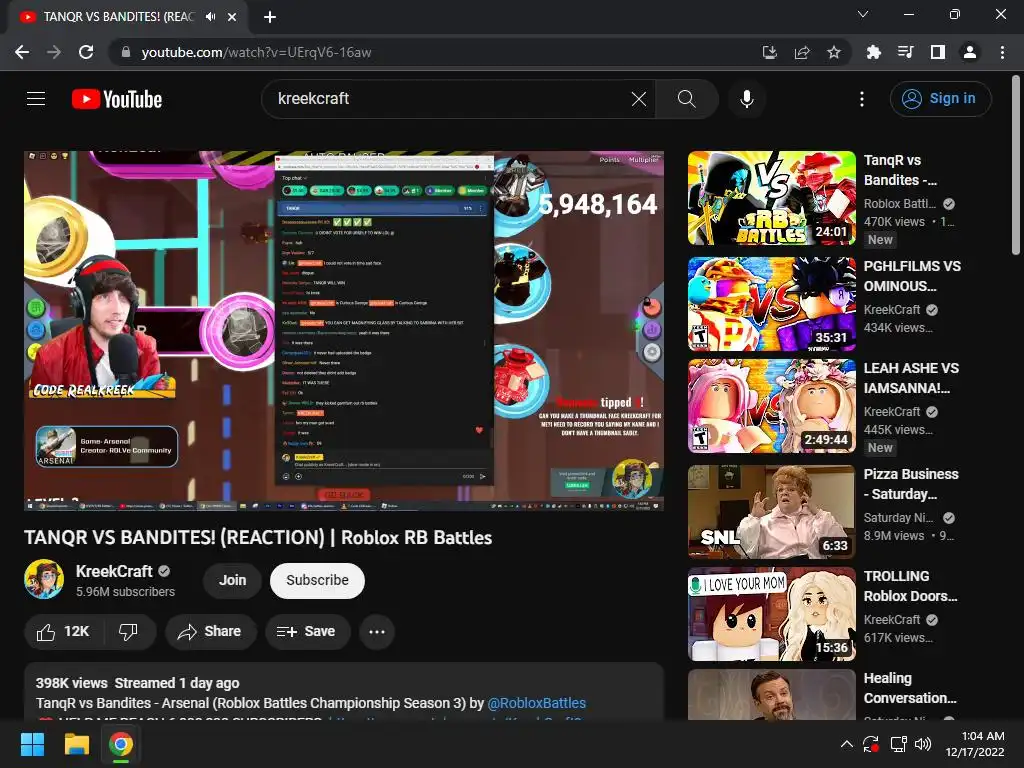
Task: Go back using browser back arrow
Action: pos(22,52)
